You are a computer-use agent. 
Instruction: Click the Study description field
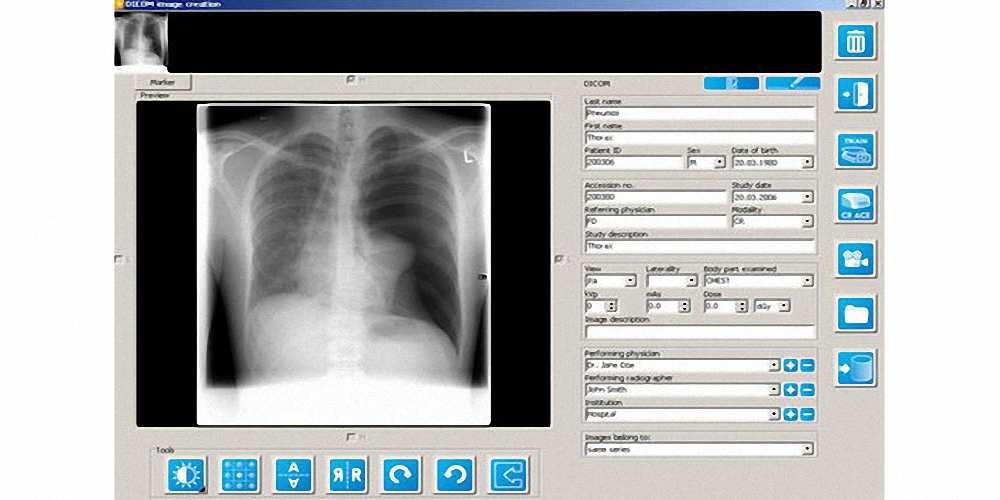pyautogui.click(x=700, y=246)
